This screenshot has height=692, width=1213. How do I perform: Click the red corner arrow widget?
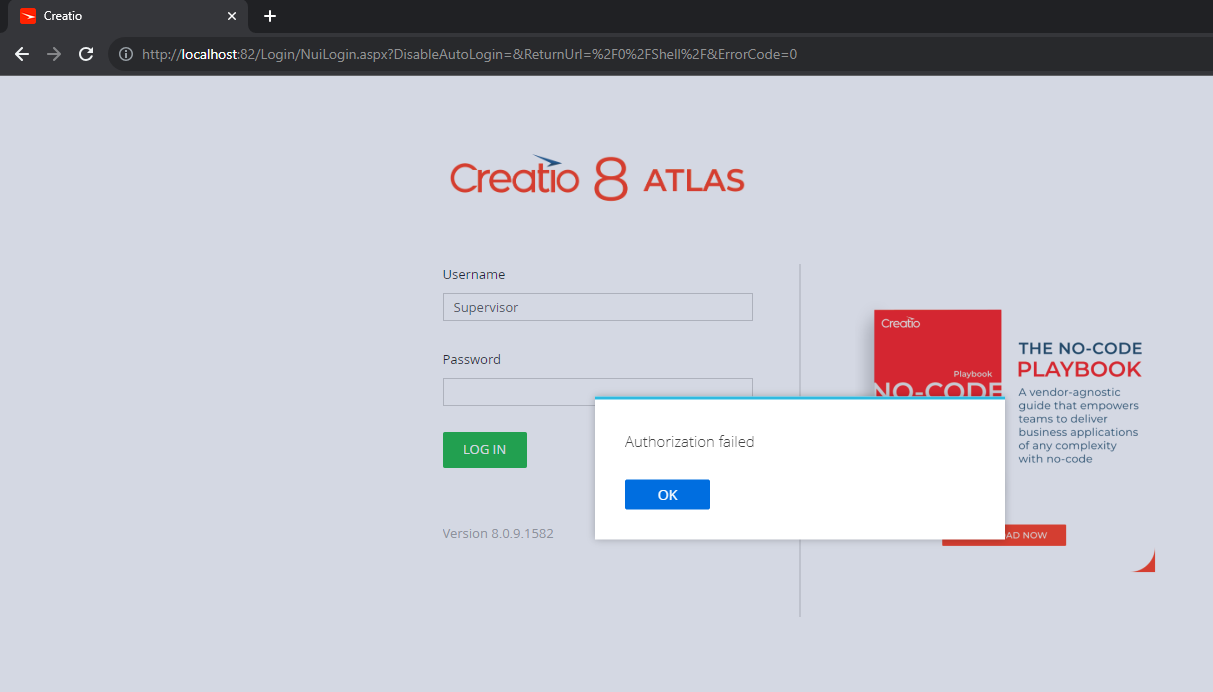pyautogui.click(x=1144, y=560)
